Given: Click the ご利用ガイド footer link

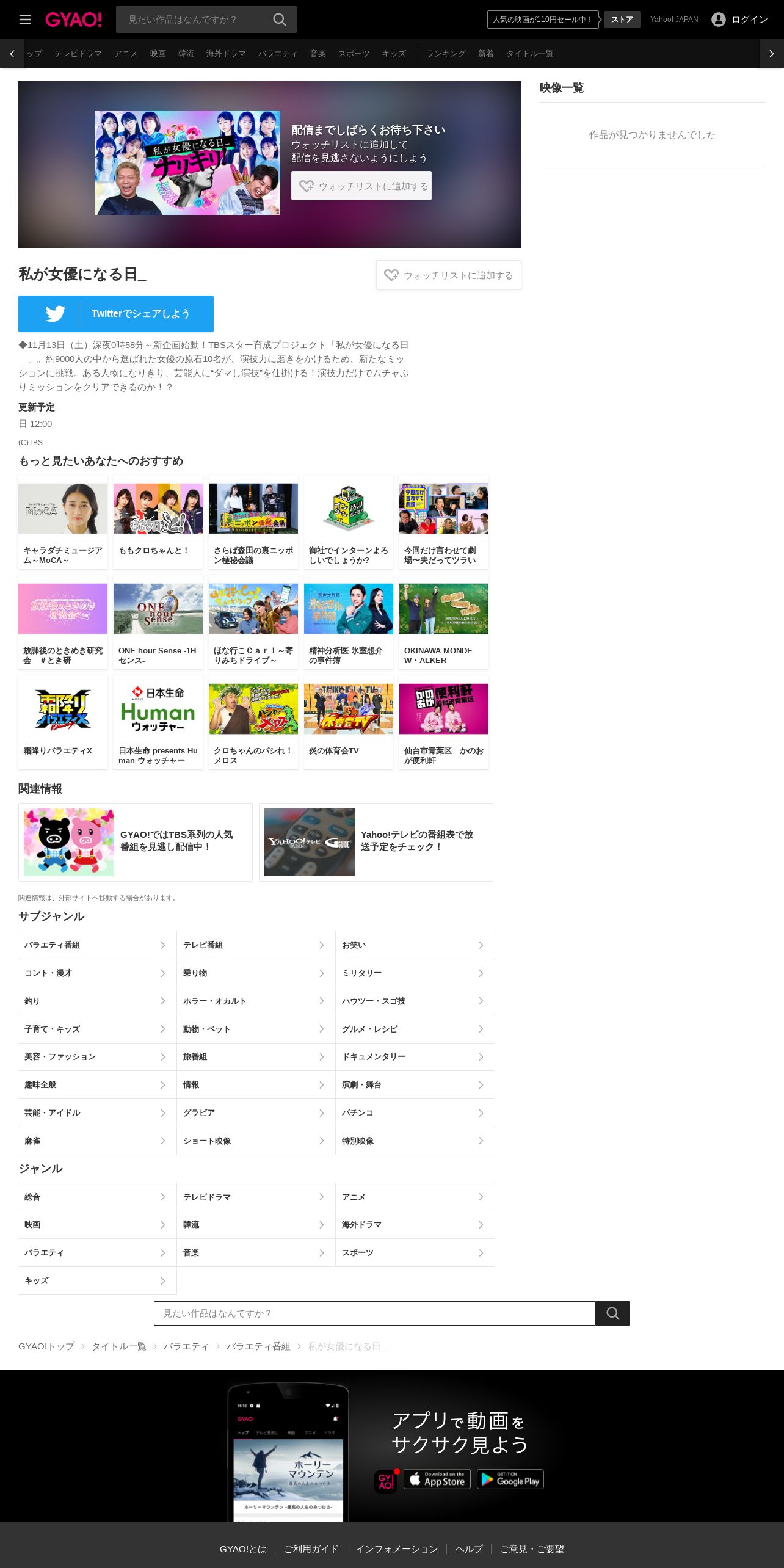Looking at the screenshot, I should 311,1549.
